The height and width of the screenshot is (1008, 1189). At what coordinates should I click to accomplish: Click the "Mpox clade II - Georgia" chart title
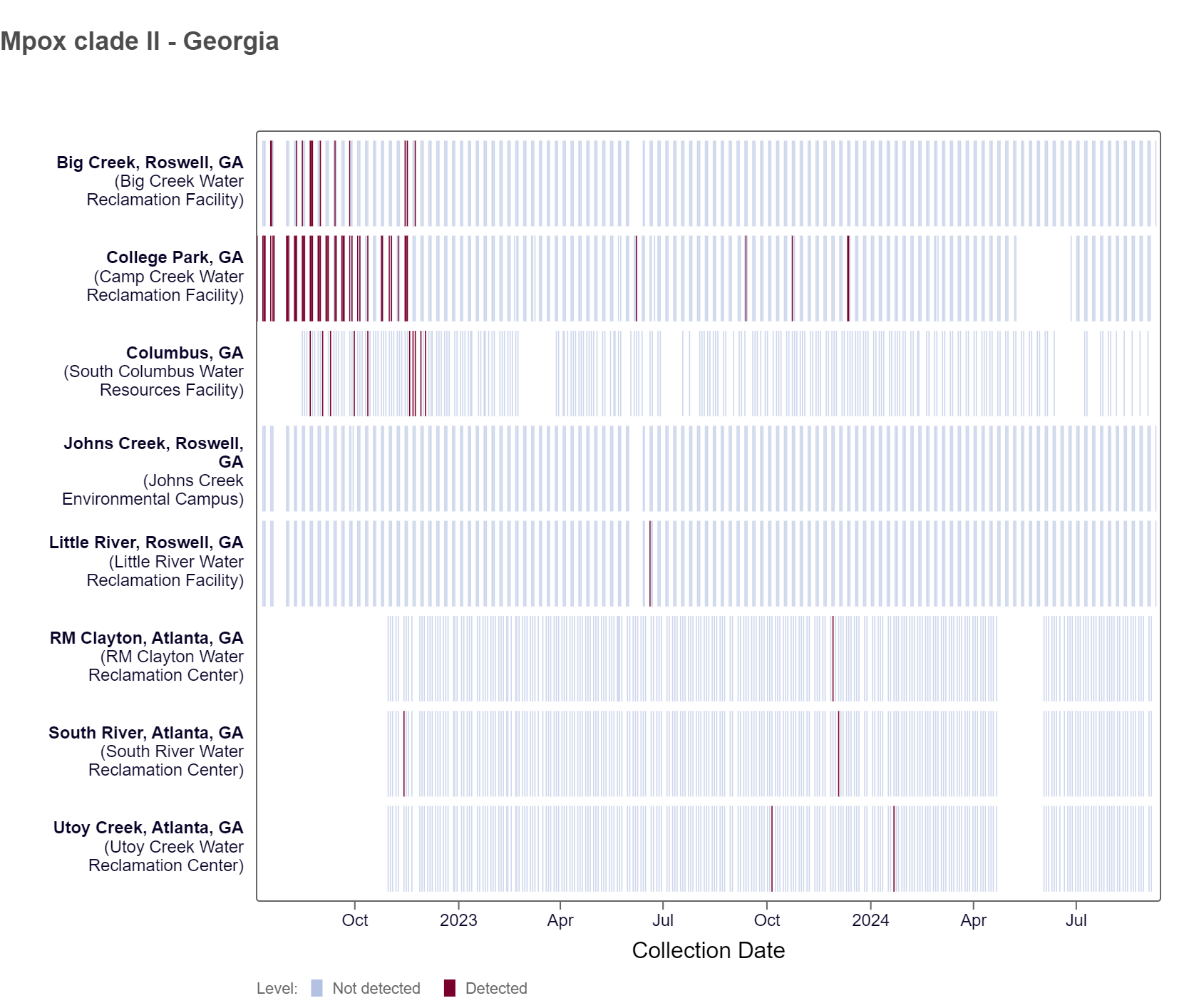pos(140,41)
